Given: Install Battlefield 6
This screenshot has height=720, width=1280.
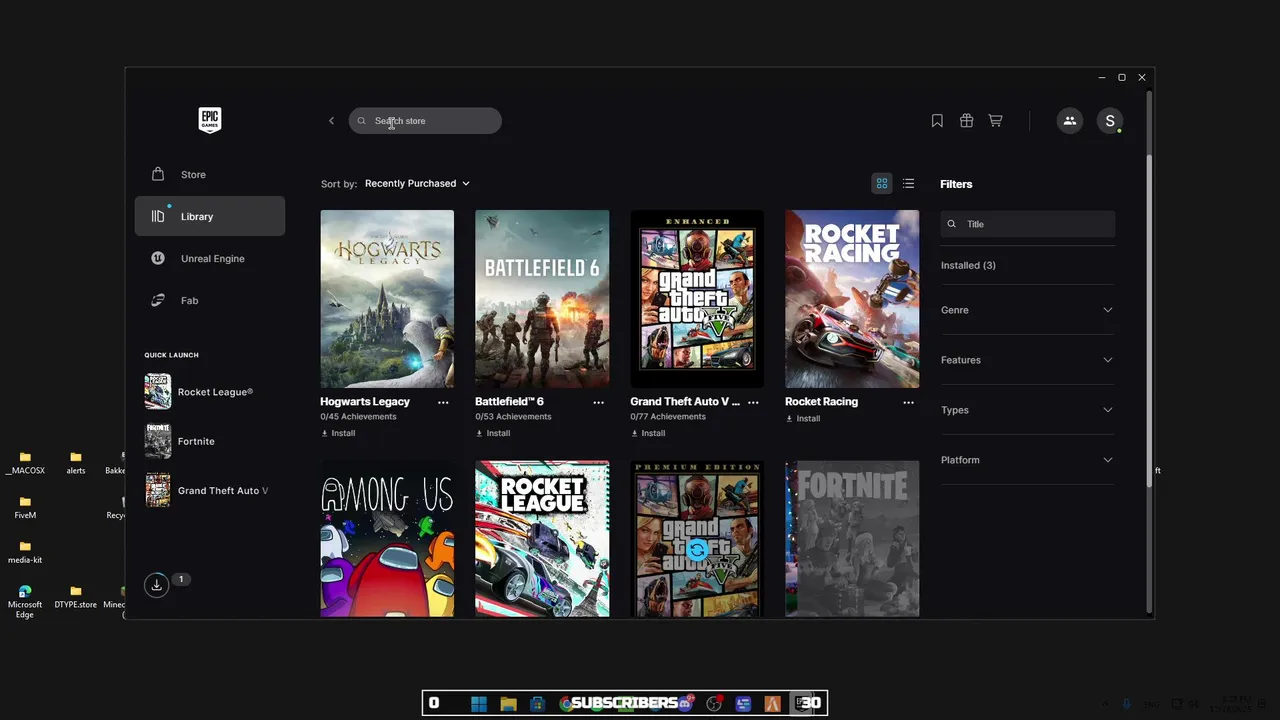Looking at the screenshot, I should tap(493, 433).
